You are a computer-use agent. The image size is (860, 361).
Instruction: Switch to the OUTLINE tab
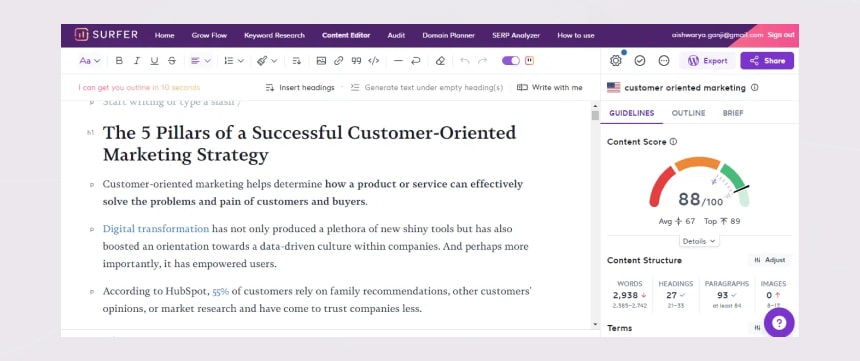[688, 113]
